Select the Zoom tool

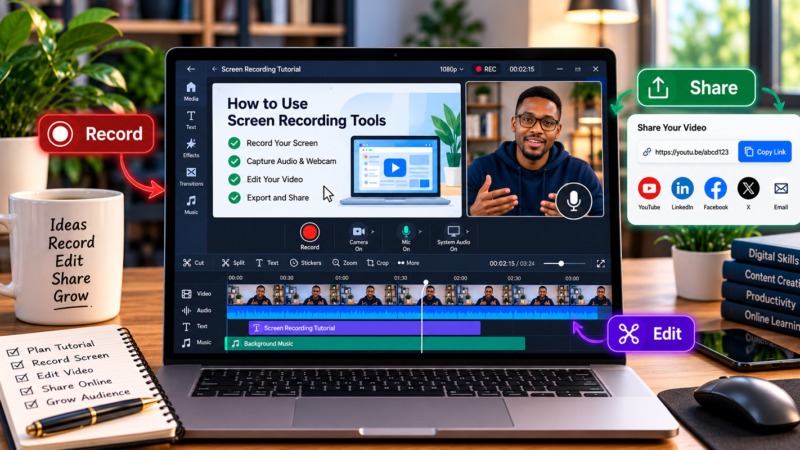coord(344,263)
